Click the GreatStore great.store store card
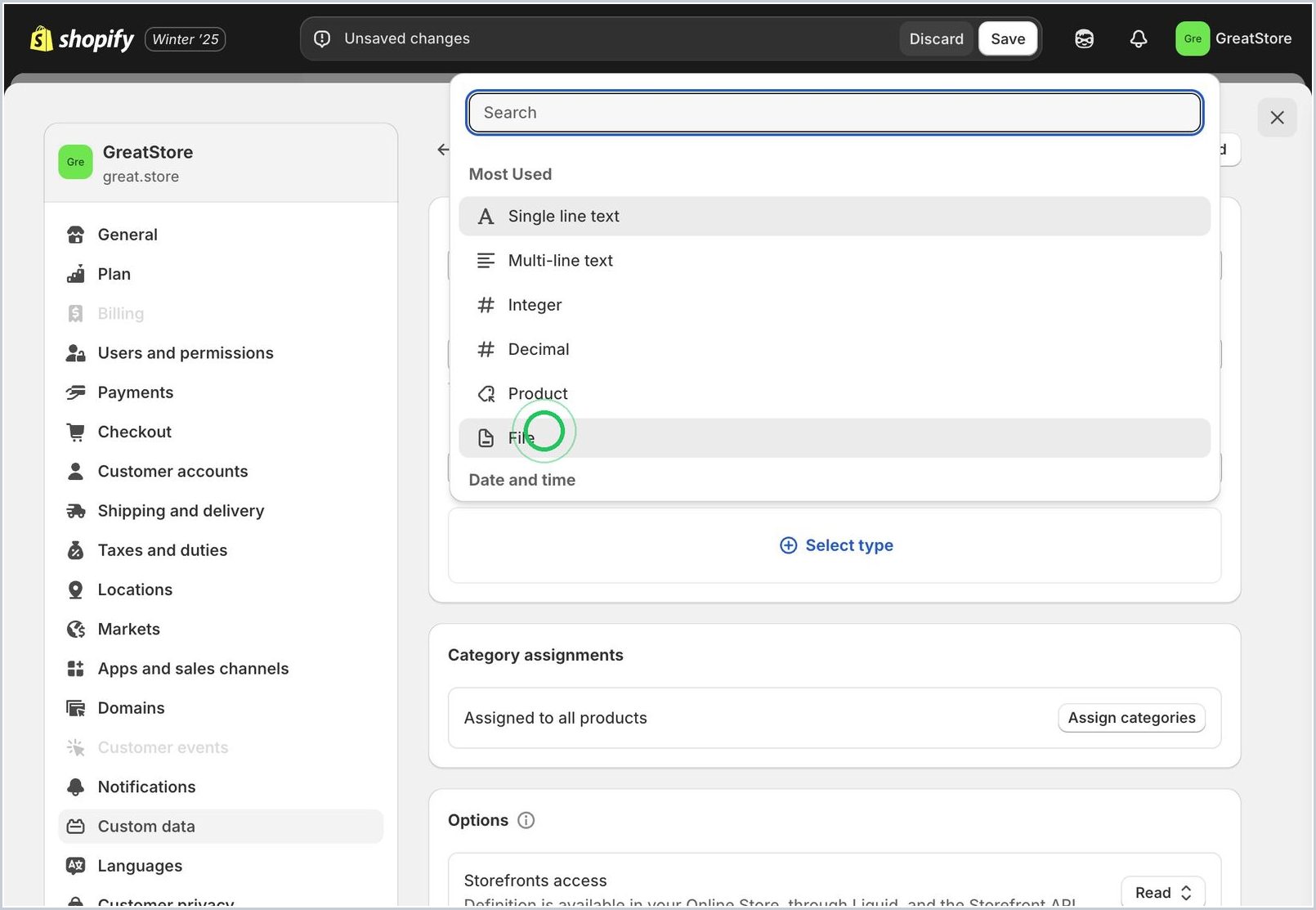This screenshot has width=1316, height=910. (x=221, y=163)
